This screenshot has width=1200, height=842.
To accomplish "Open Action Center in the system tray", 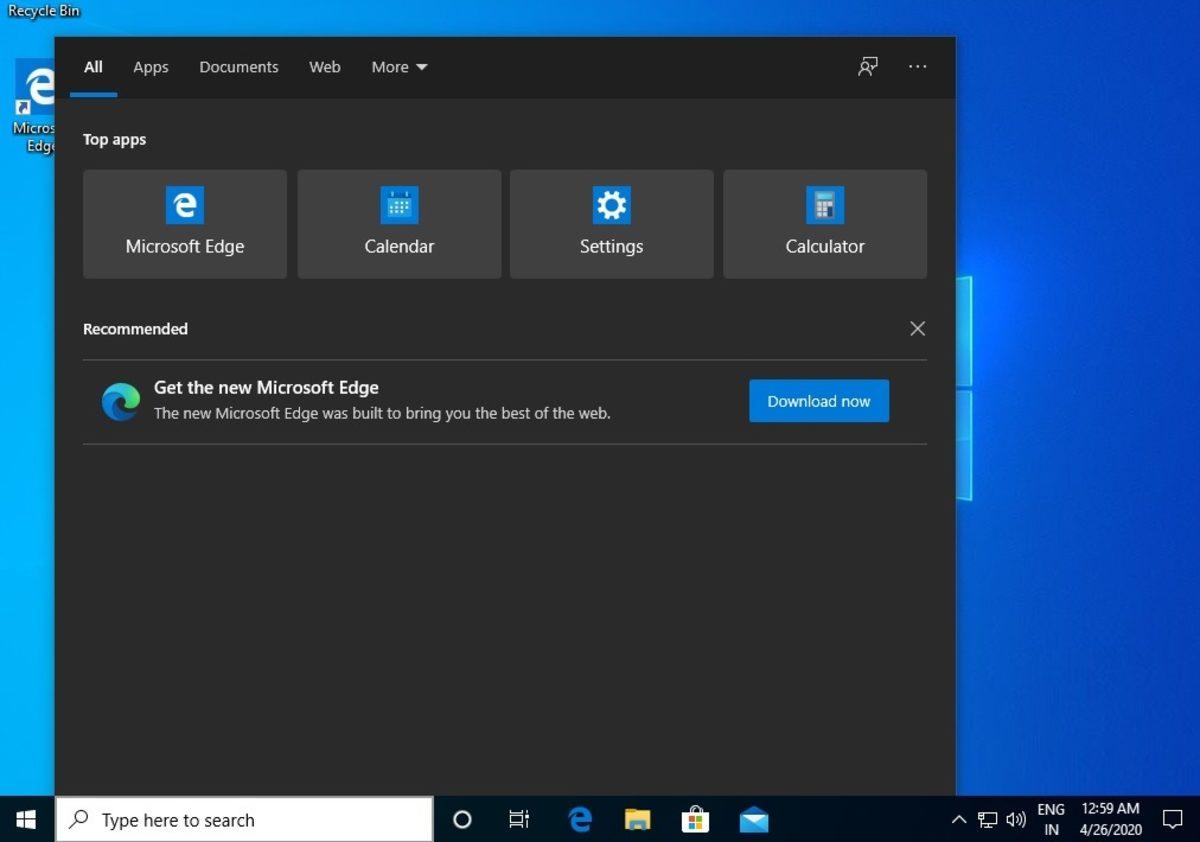I will point(1172,819).
